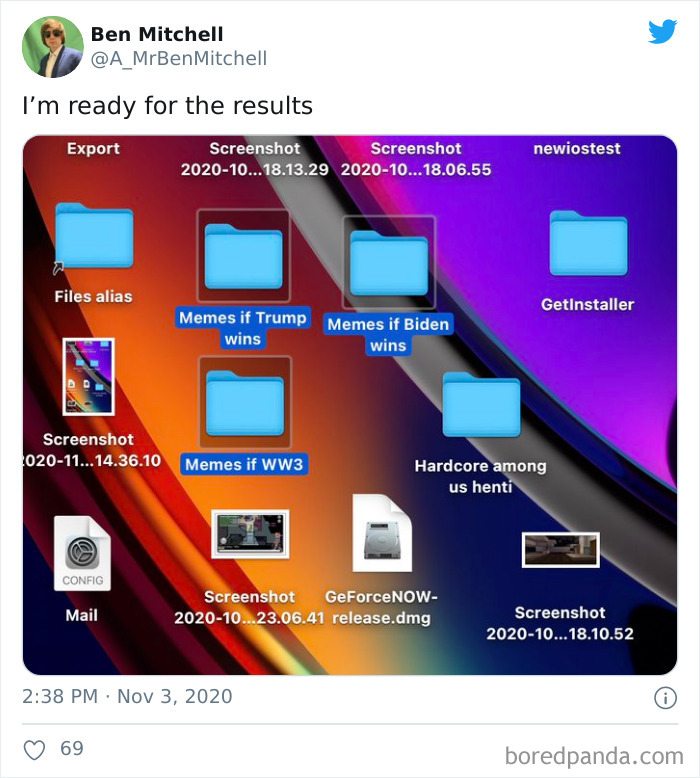This screenshot has width=700, height=778.
Task: Open Screenshot 2020-10...18.10.52 thumbnail
Action: click(x=561, y=550)
